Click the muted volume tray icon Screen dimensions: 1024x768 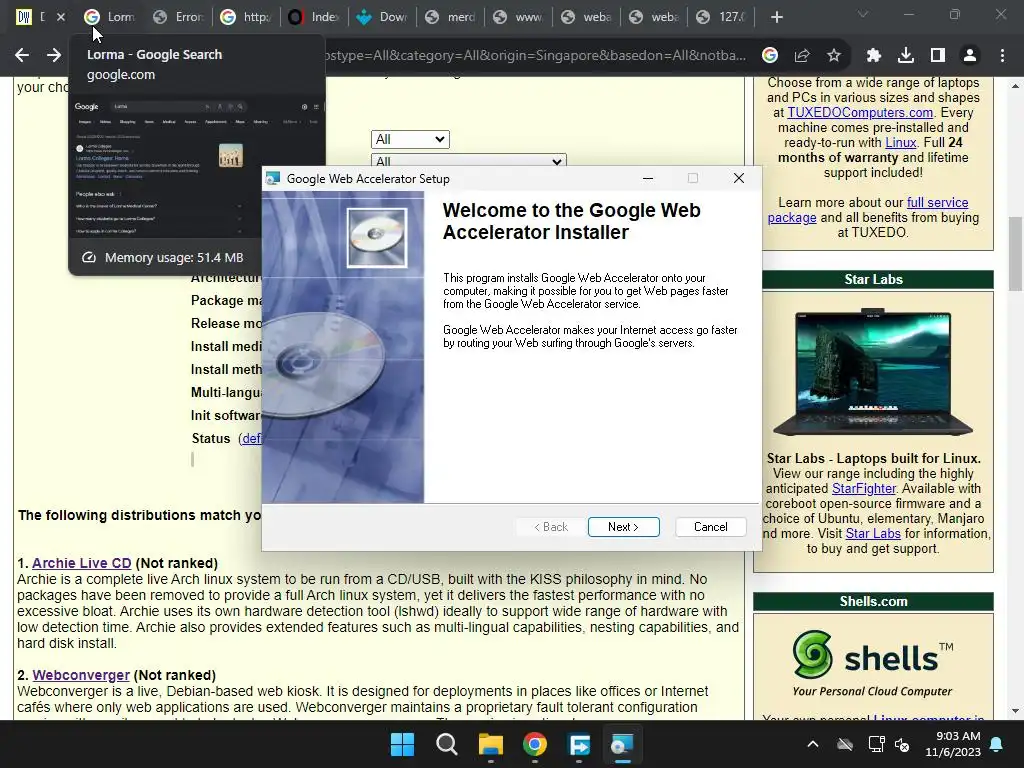pos(902,744)
